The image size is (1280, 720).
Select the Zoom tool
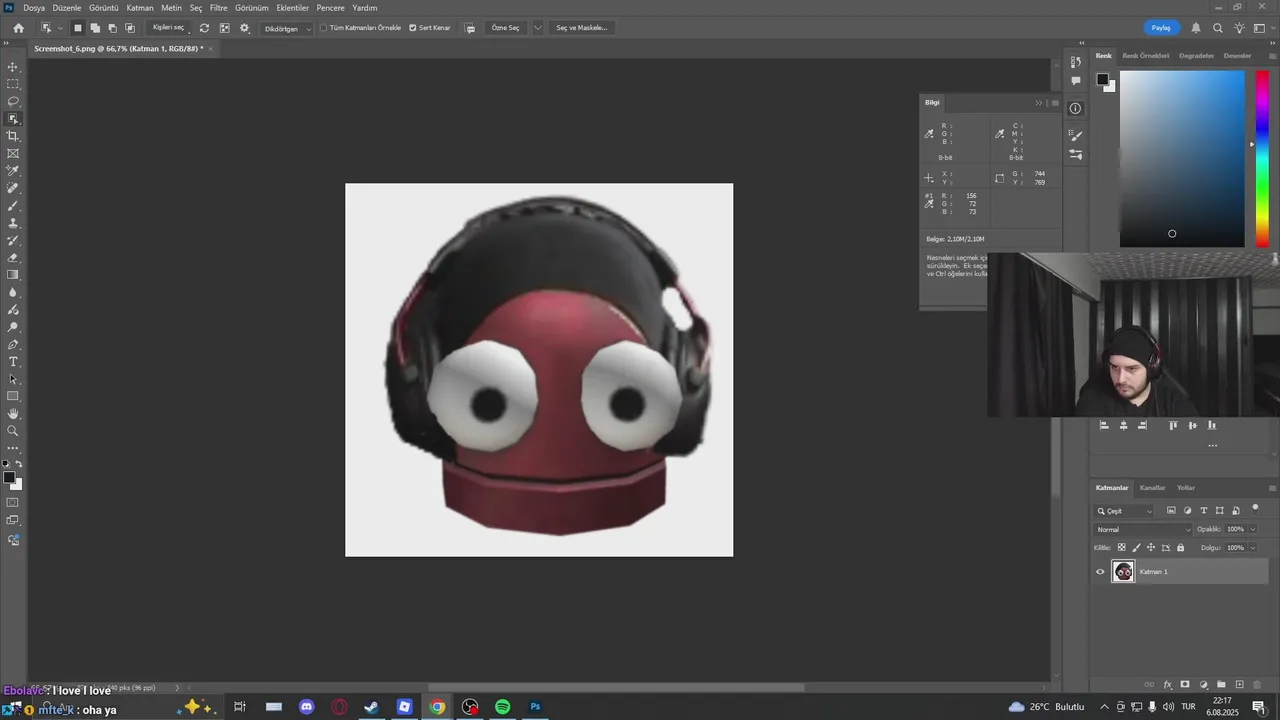click(x=13, y=431)
